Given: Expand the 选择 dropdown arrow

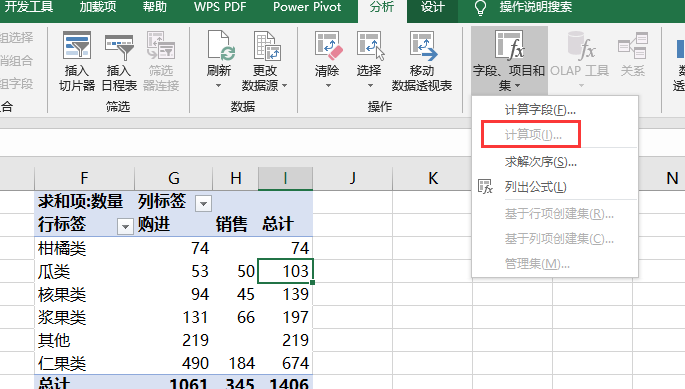Looking at the screenshot, I should tap(370, 86).
